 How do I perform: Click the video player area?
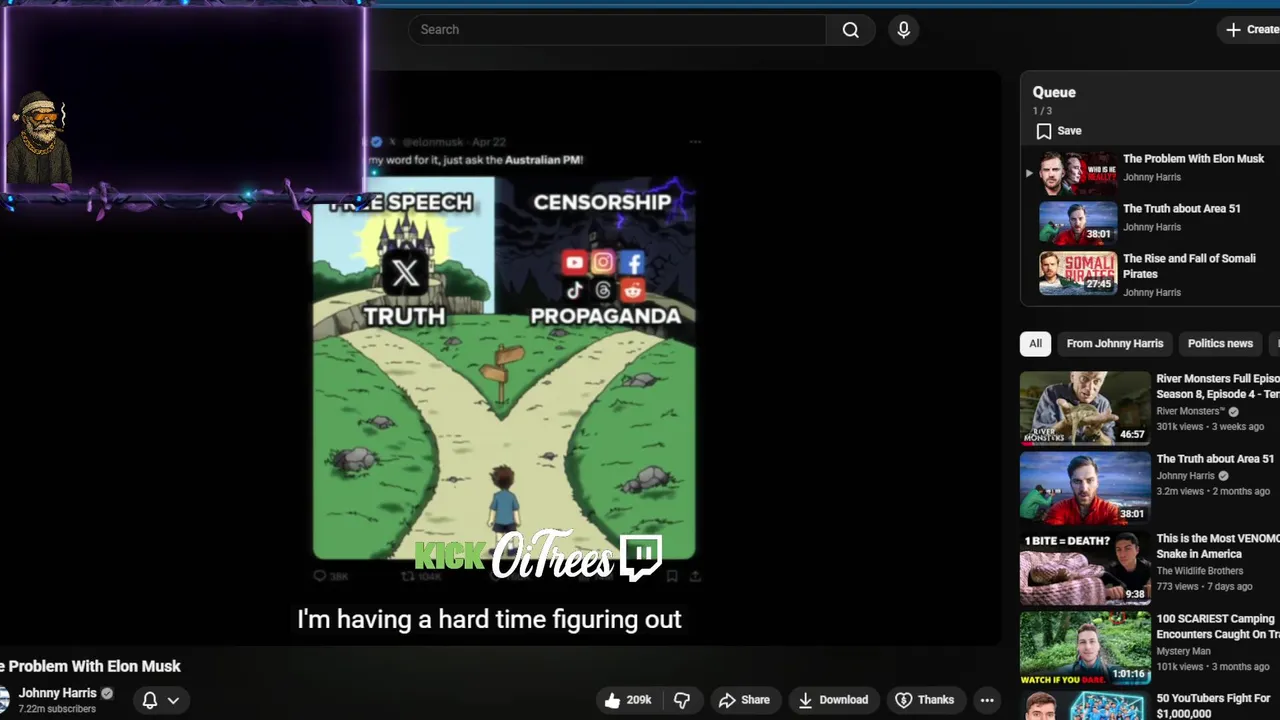(500, 358)
